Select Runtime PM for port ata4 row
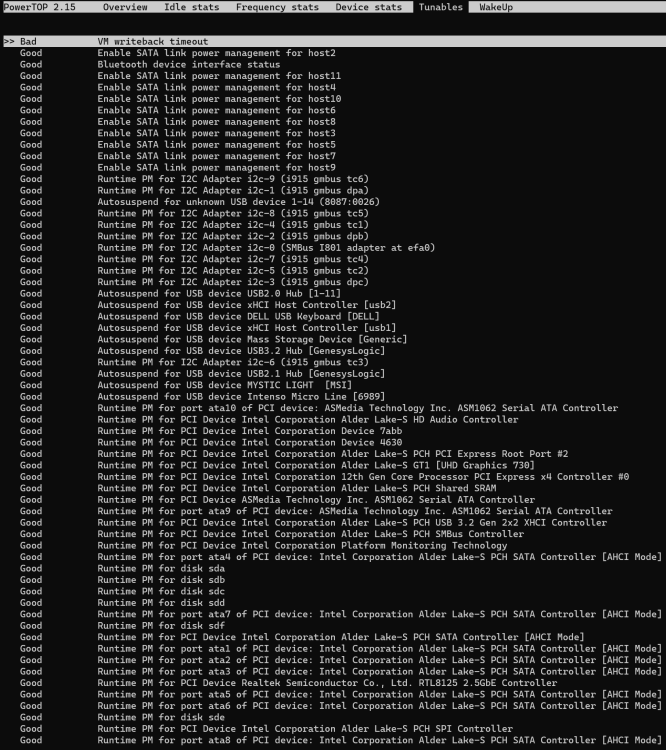This screenshot has height=750, width=666. click(341, 558)
